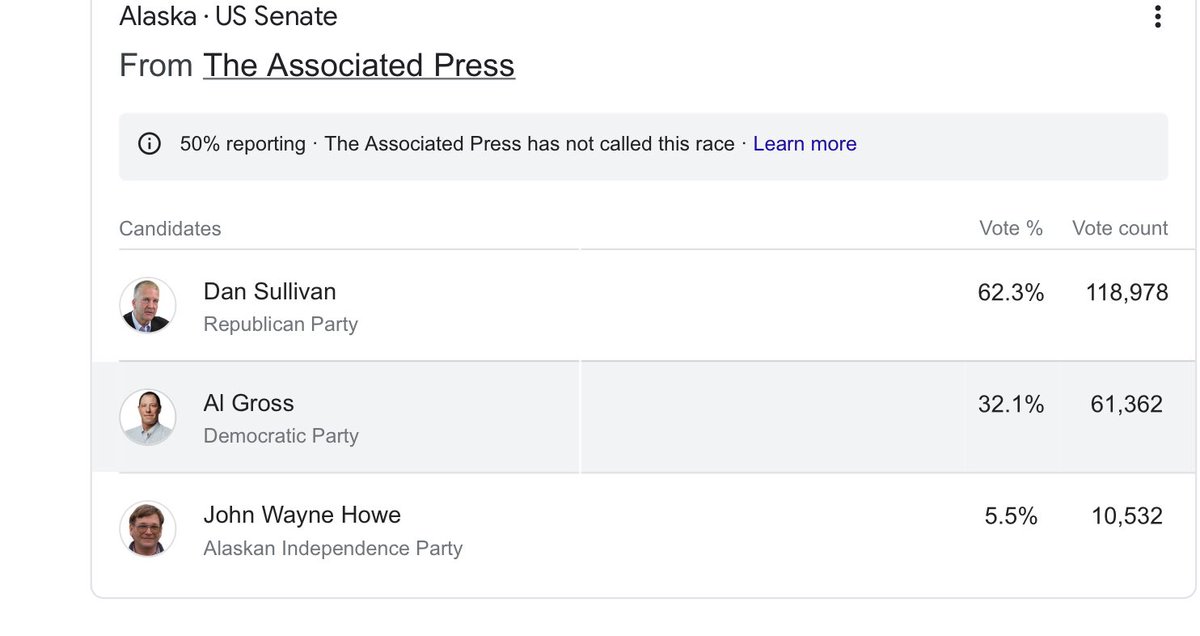Image resolution: width=1200 pixels, height=636 pixels.
Task: Click Al Gross's 32.1% vote percentage
Action: click(x=1011, y=404)
